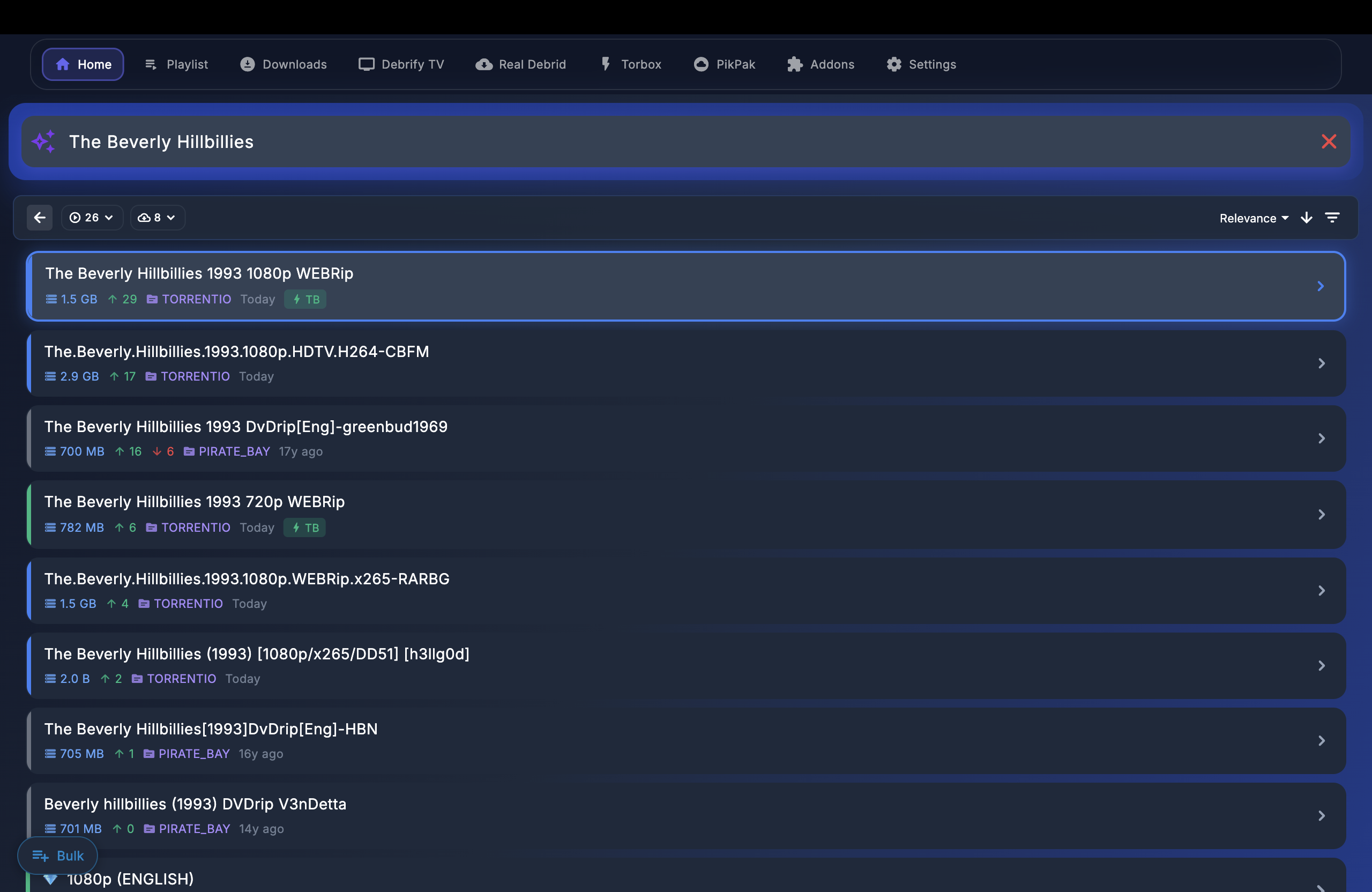Open the cached sources 8 dropdown

157,218
